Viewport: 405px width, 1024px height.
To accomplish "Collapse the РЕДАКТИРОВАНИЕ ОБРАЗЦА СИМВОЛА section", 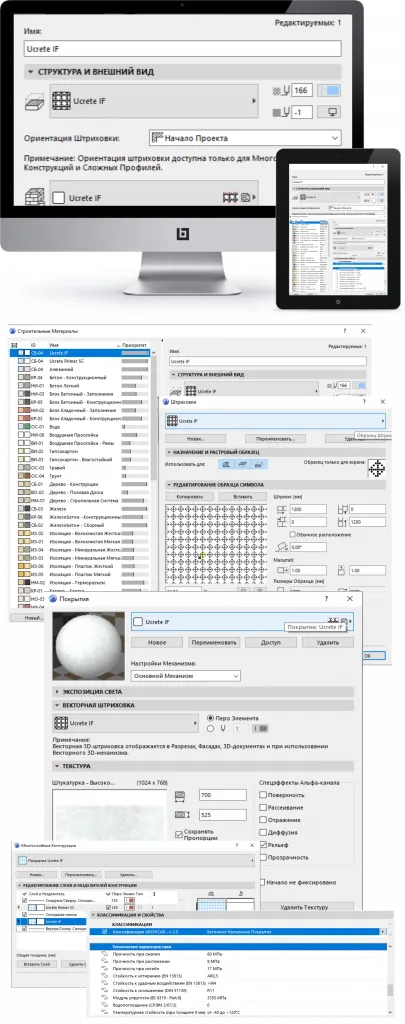I will click(x=169, y=485).
